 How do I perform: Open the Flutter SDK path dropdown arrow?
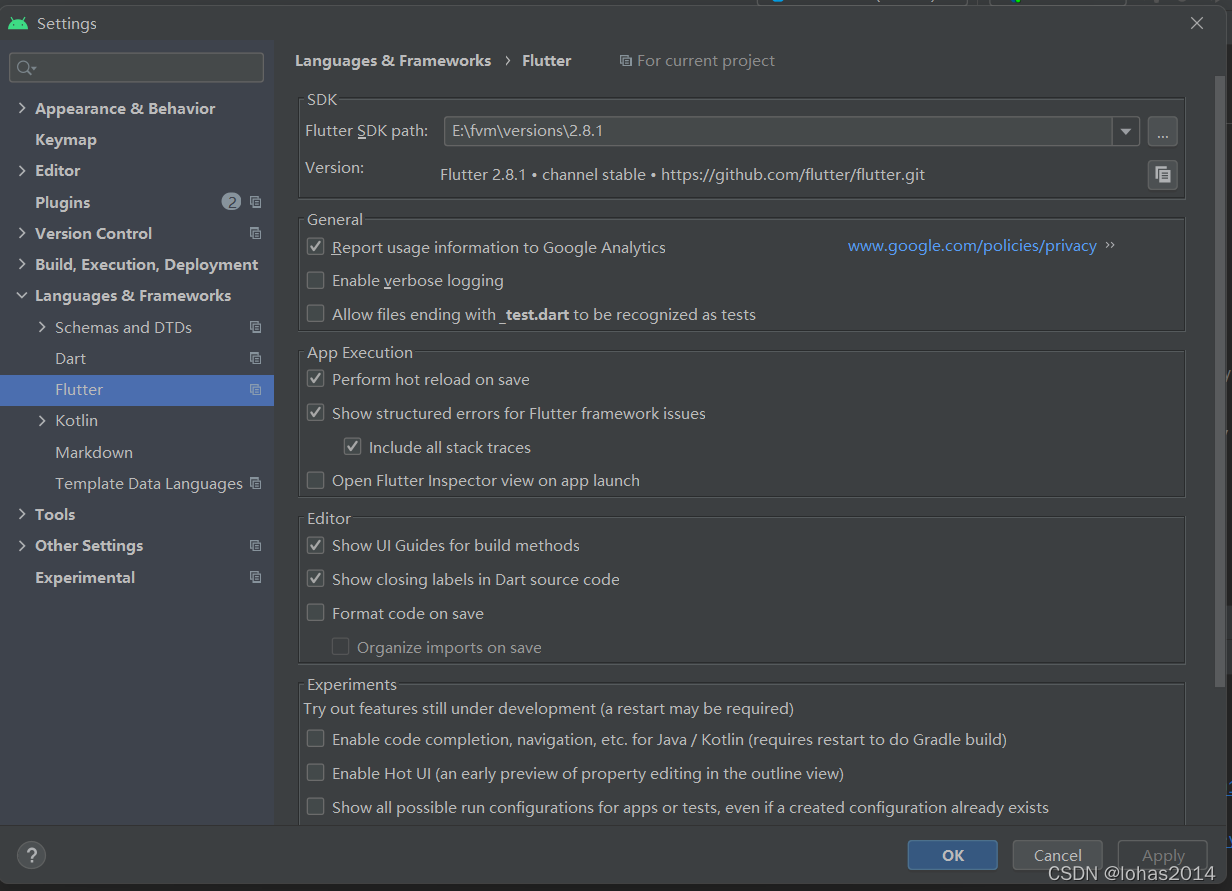(x=1126, y=131)
